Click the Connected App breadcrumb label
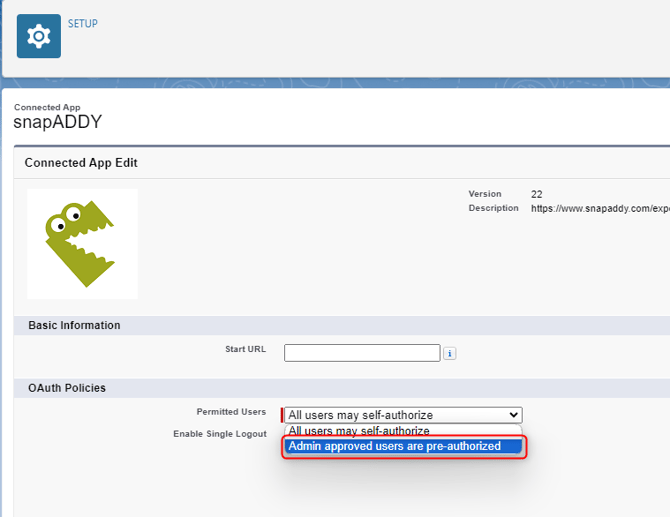This screenshot has height=517, width=670. 47,107
